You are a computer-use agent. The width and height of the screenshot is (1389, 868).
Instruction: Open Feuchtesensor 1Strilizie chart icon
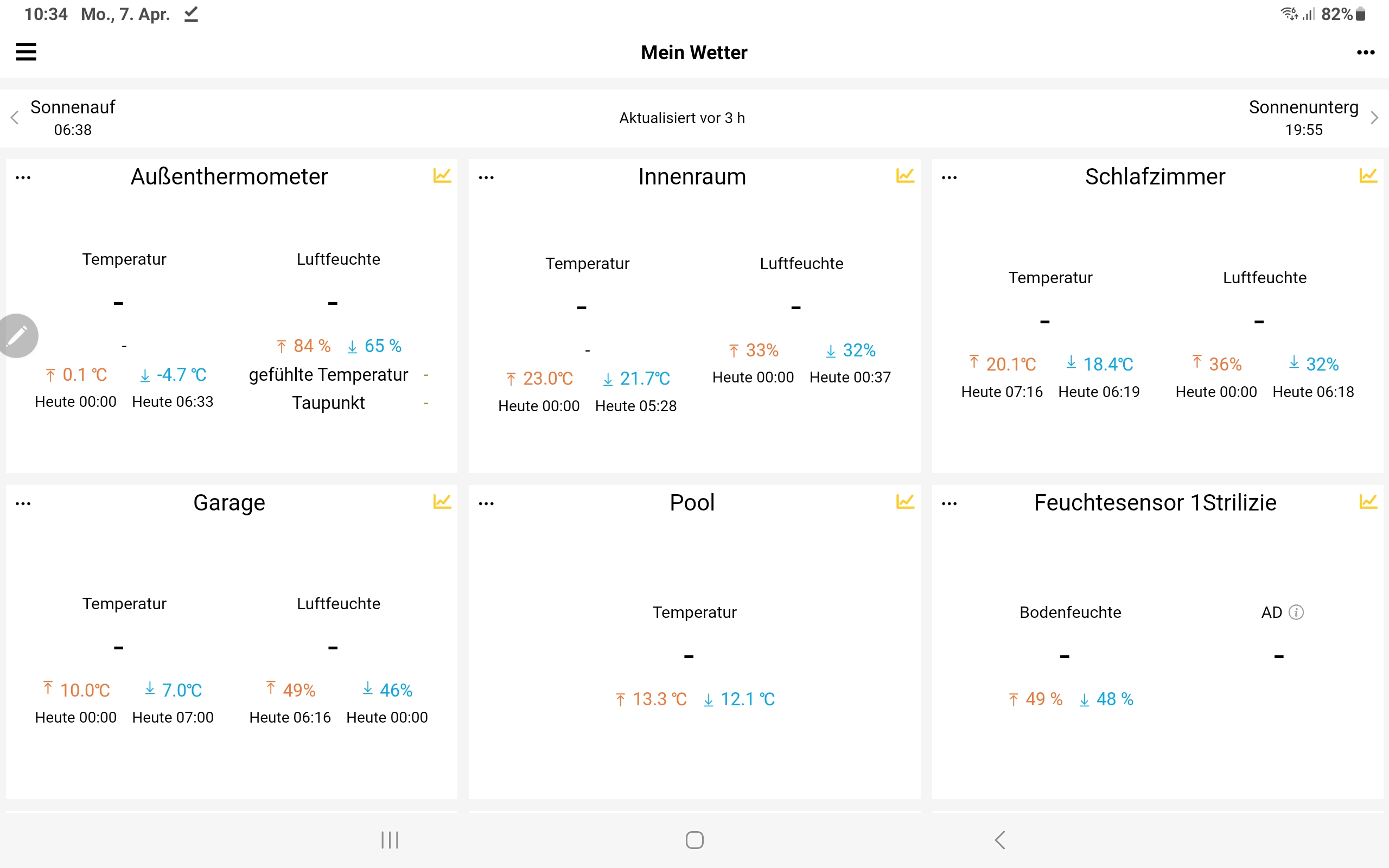1368,502
